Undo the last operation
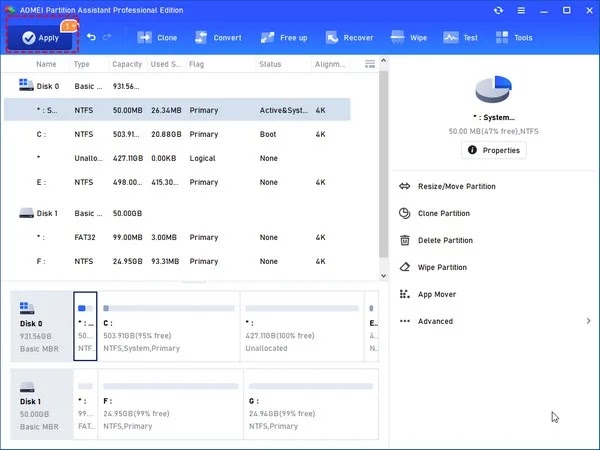 click(x=91, y=37)
